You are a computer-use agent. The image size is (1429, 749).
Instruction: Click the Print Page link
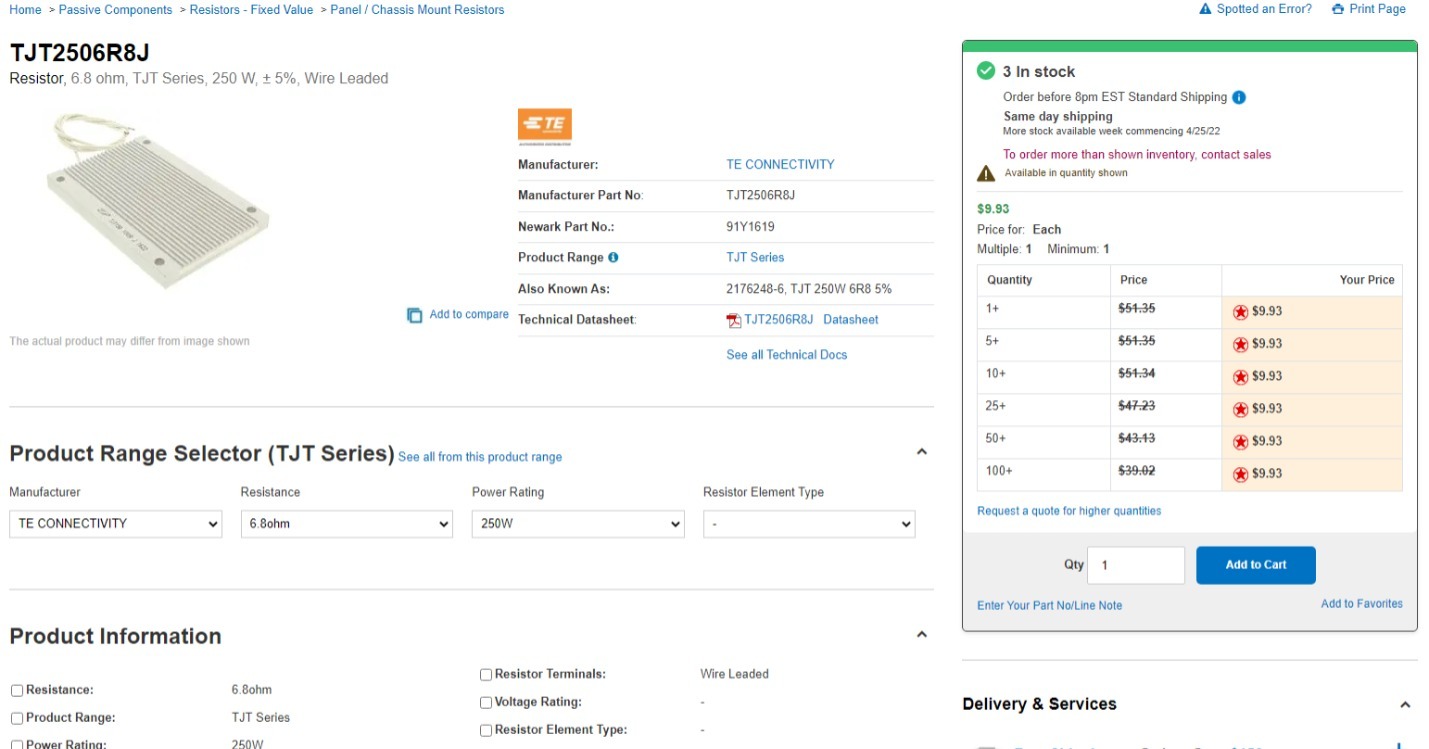coord(1377,9)
